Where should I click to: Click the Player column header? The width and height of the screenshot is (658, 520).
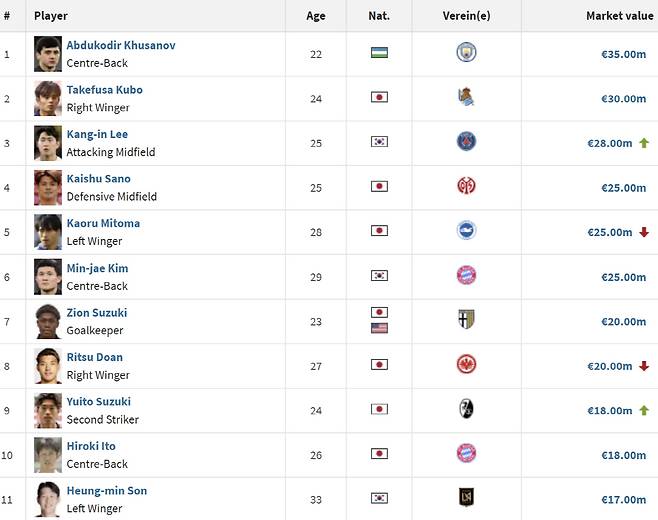51,16
